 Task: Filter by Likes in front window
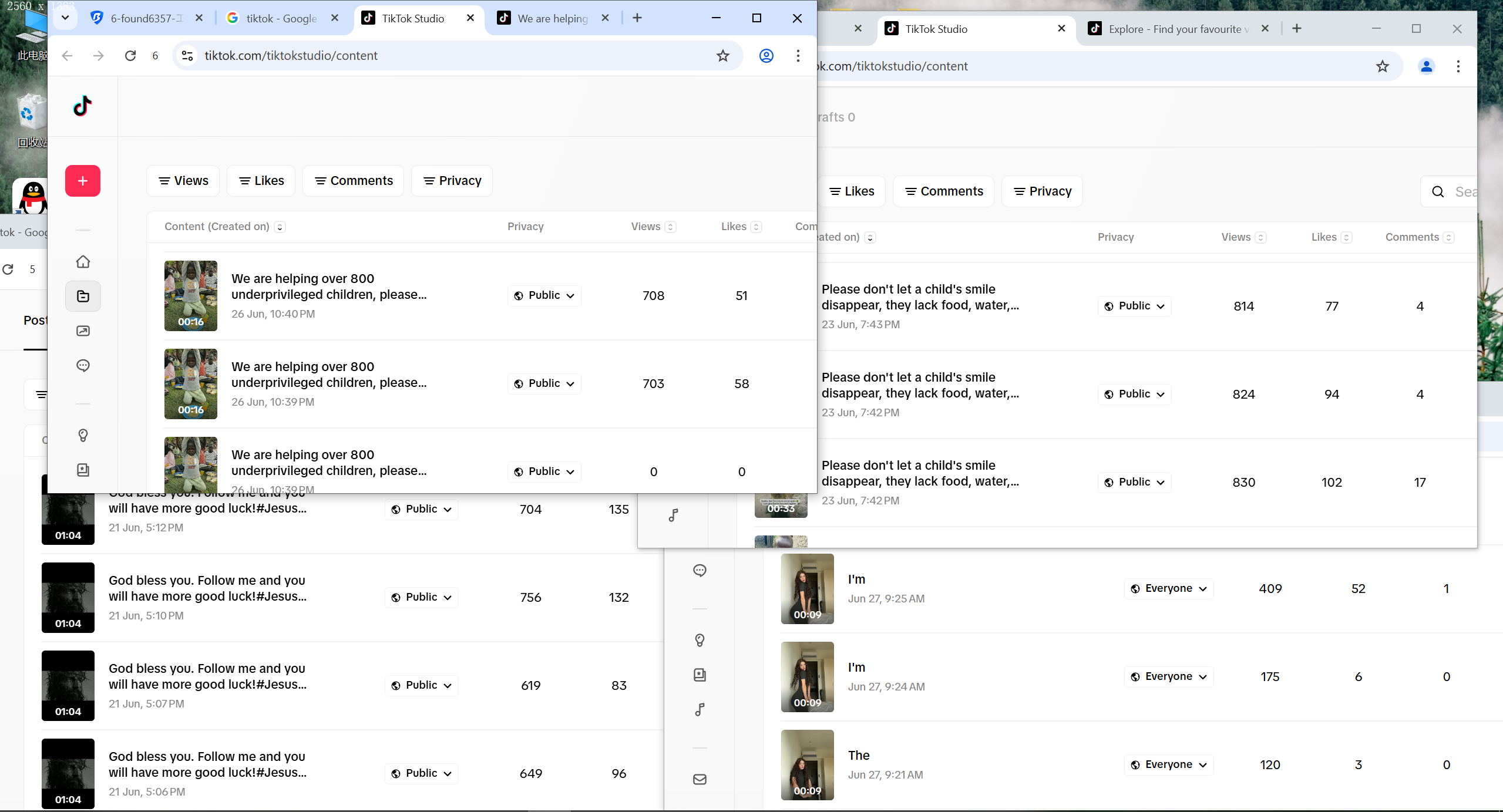[x=261, y=181]
